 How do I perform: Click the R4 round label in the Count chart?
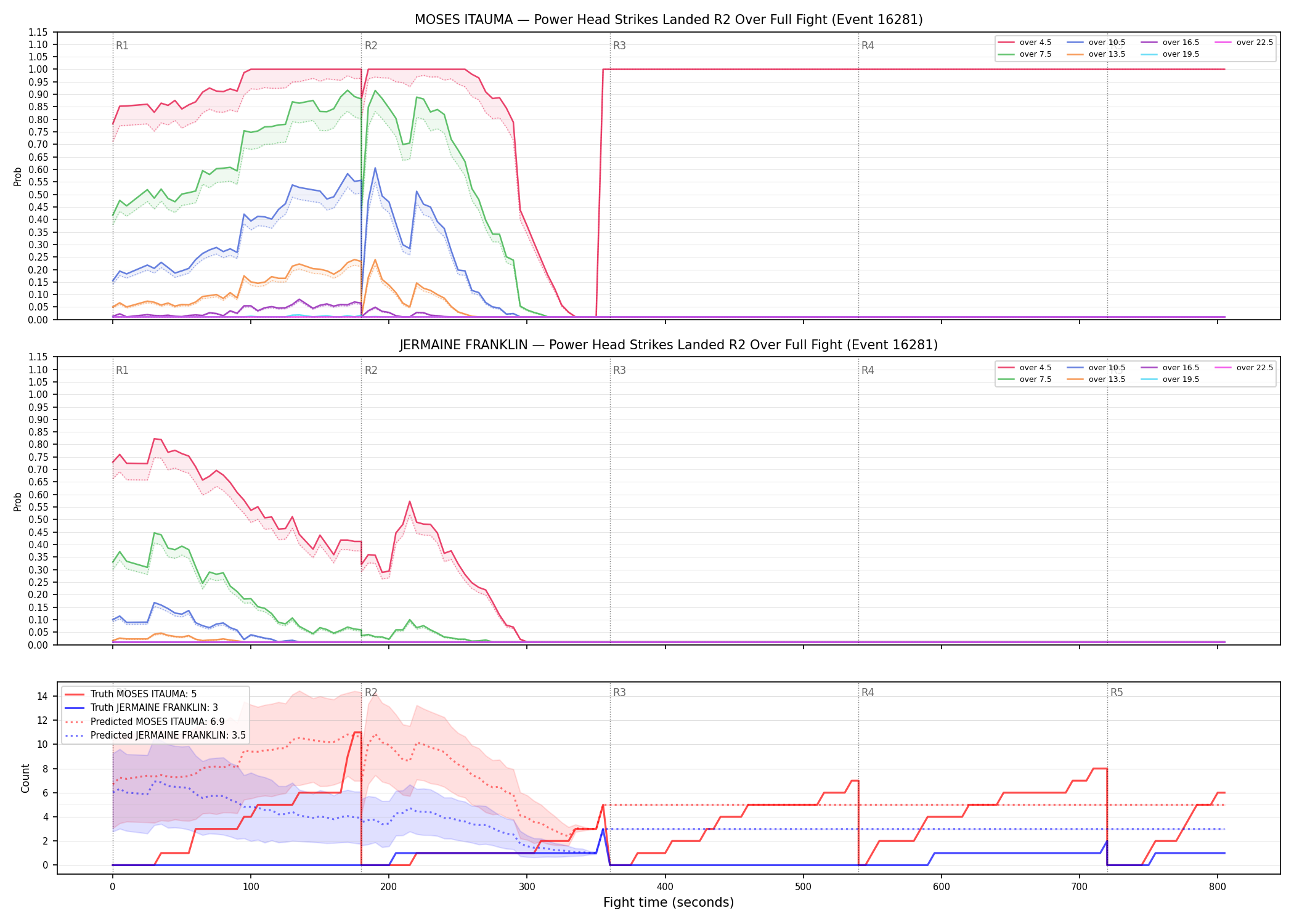[x=868, y=692]
